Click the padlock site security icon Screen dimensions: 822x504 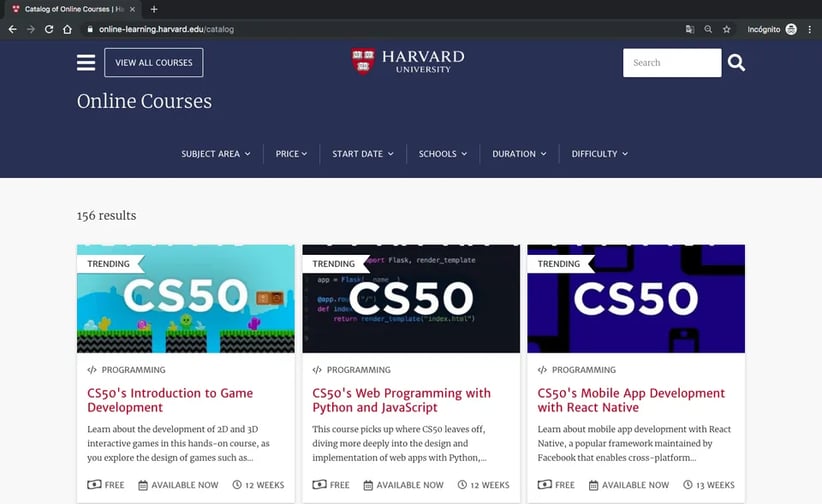pyautogui.click(x=90, y=29)
